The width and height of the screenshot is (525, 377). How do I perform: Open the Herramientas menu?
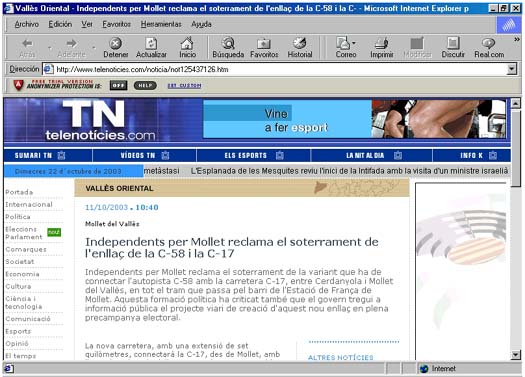coord(161,24)
